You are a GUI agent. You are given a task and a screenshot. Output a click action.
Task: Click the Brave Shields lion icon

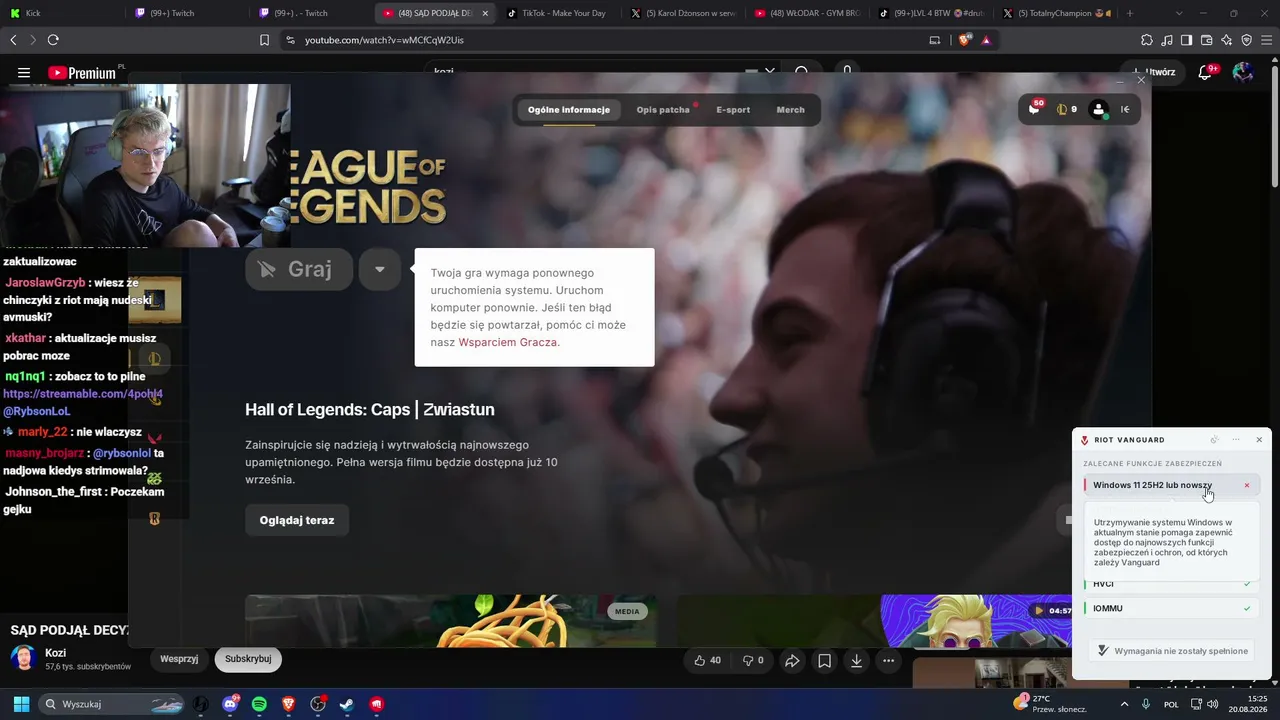pos(964,40)
